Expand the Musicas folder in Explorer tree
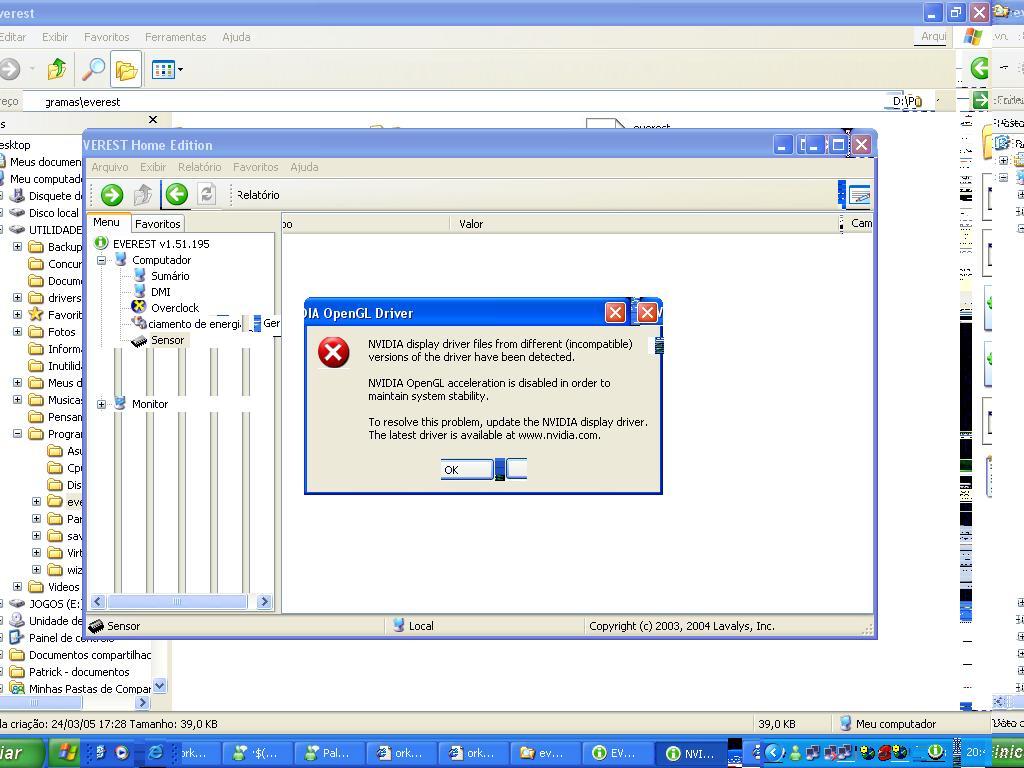Image resolution: width=1024 pixels, height=768 pixels. [18, 399]
